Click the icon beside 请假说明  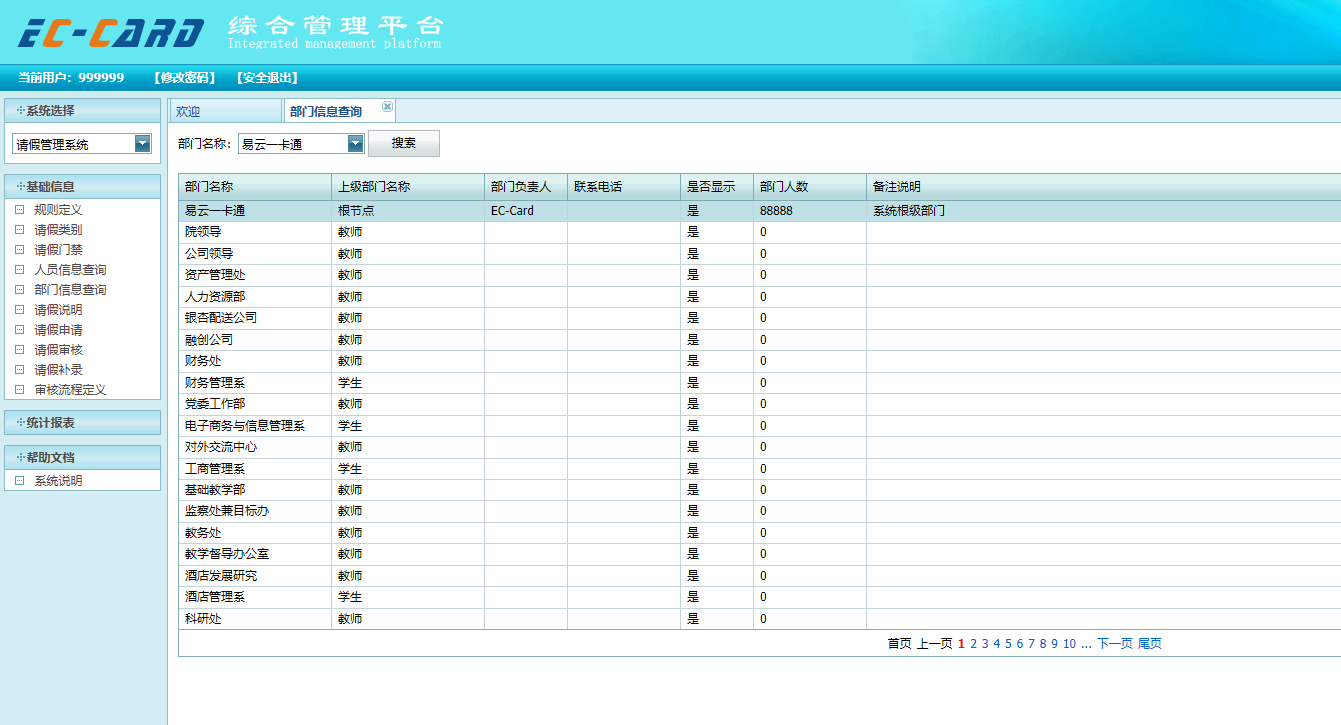click(19, 310)
